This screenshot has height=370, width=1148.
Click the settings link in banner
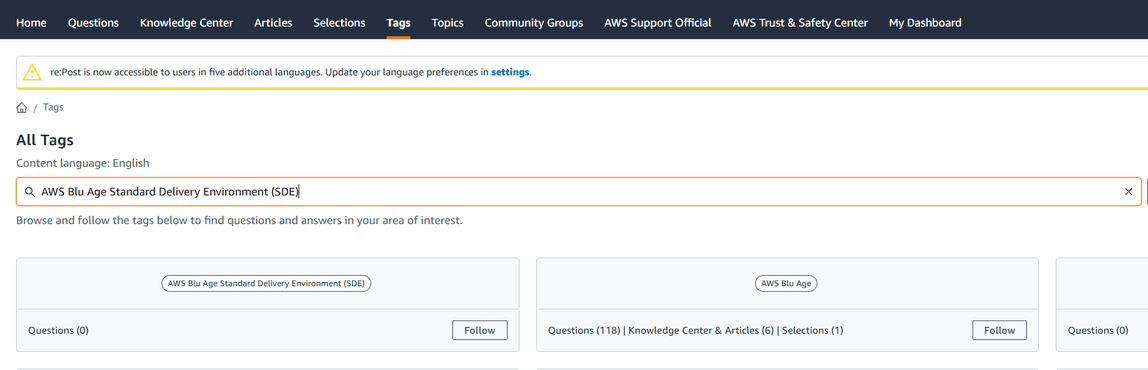tap(510, 73)
